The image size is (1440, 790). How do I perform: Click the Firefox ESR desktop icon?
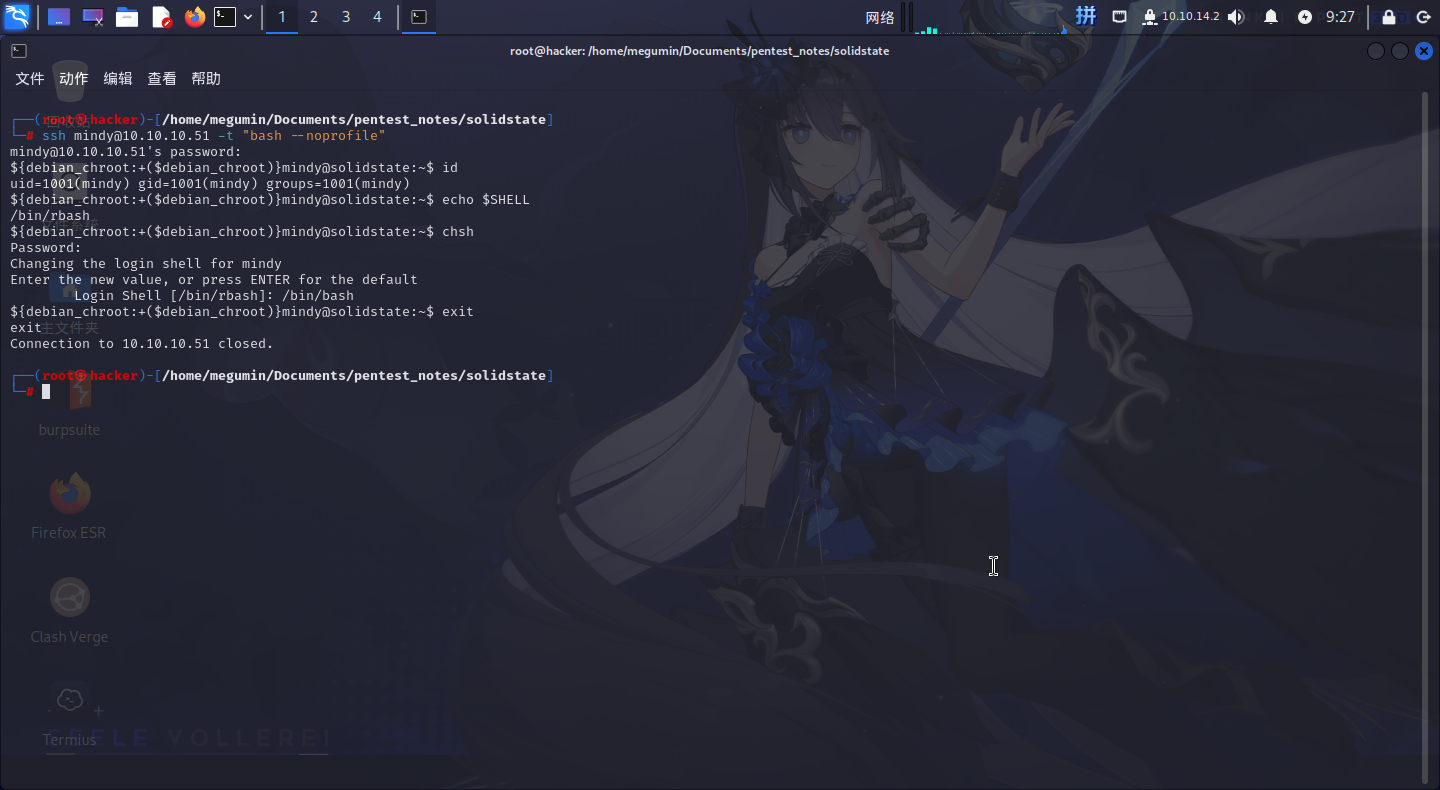pos(69,506)
